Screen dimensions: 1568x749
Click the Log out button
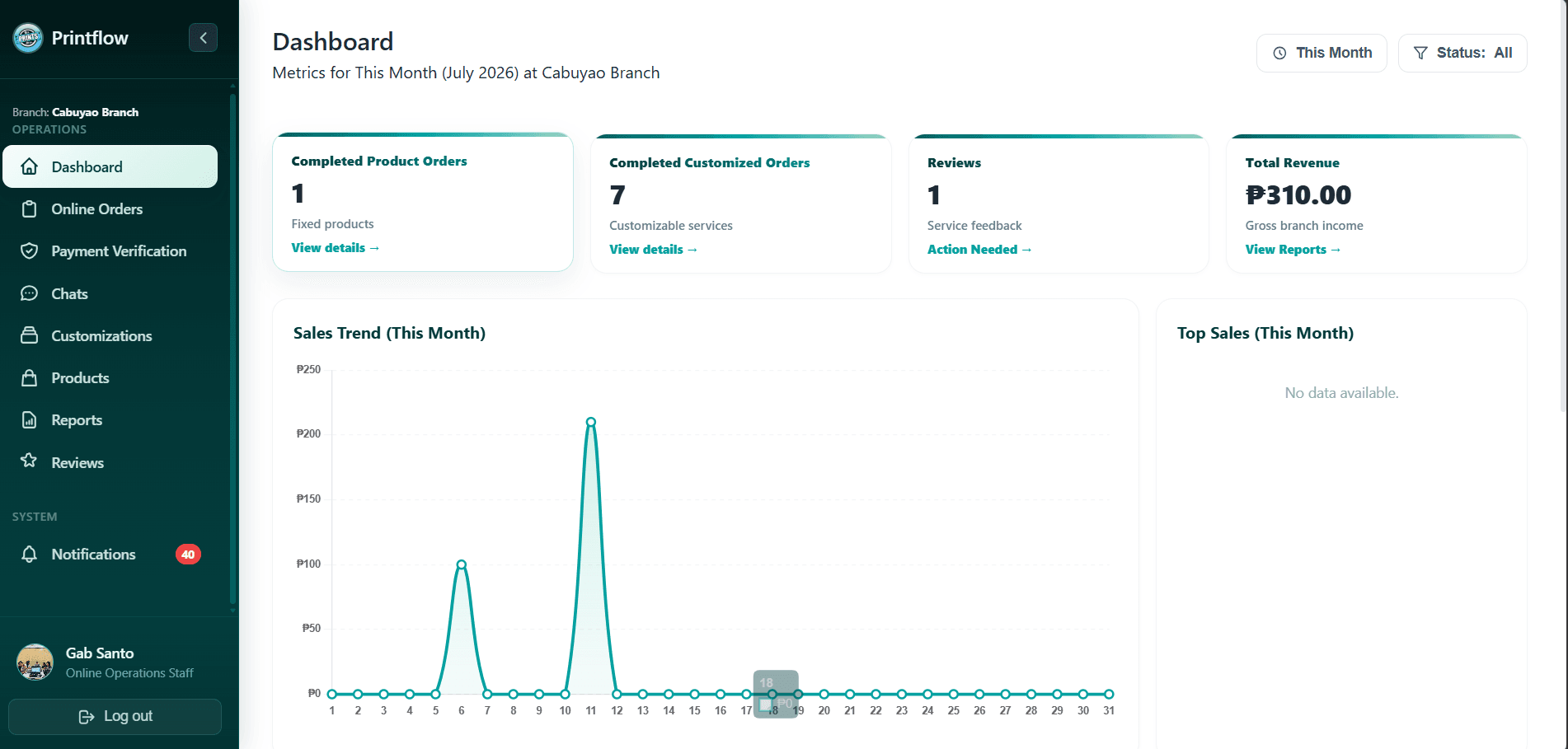(x=115, y=717)
